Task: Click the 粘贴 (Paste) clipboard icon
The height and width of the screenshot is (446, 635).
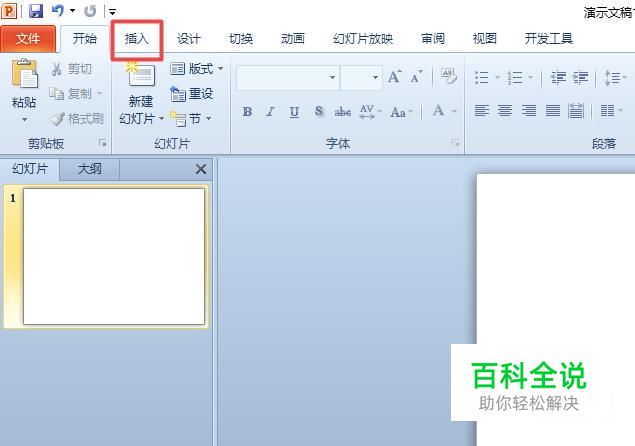Action: pyautogui.click(x=24, y=74)
